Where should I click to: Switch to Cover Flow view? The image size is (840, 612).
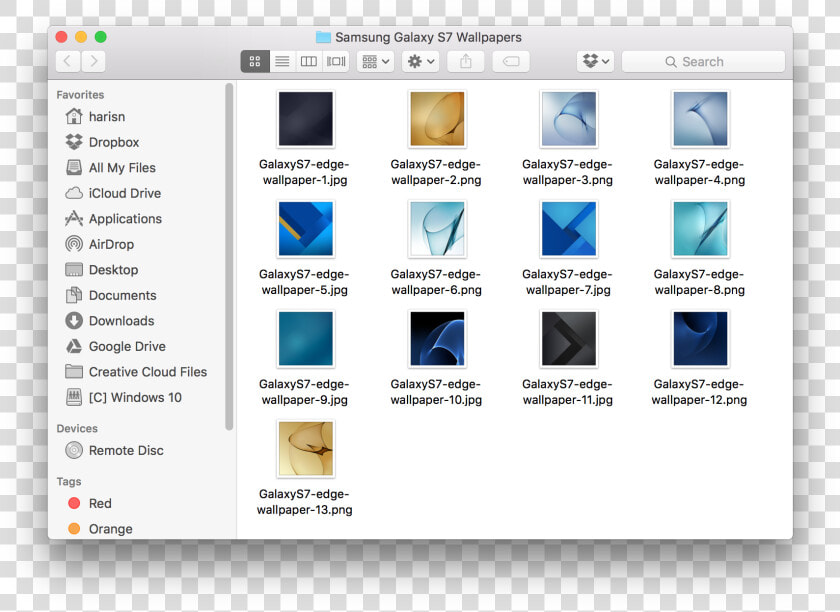(x=336, y=62)
